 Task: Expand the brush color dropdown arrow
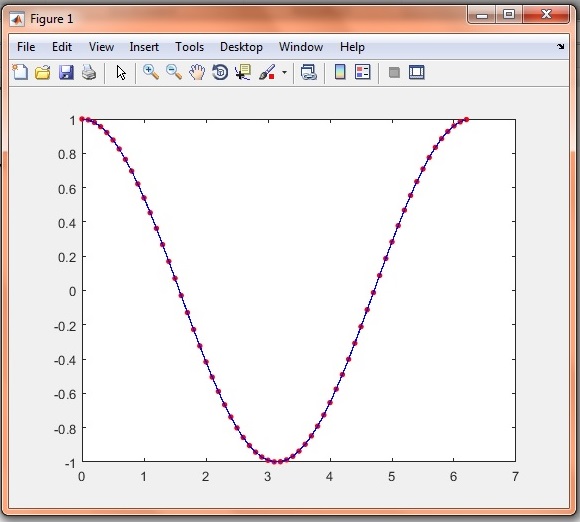(284, 73)
